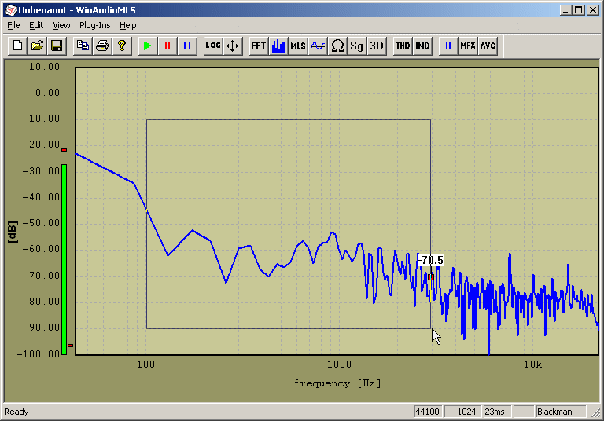Toggle the LOG frequency axis button
605x421 pixels.
213,46
